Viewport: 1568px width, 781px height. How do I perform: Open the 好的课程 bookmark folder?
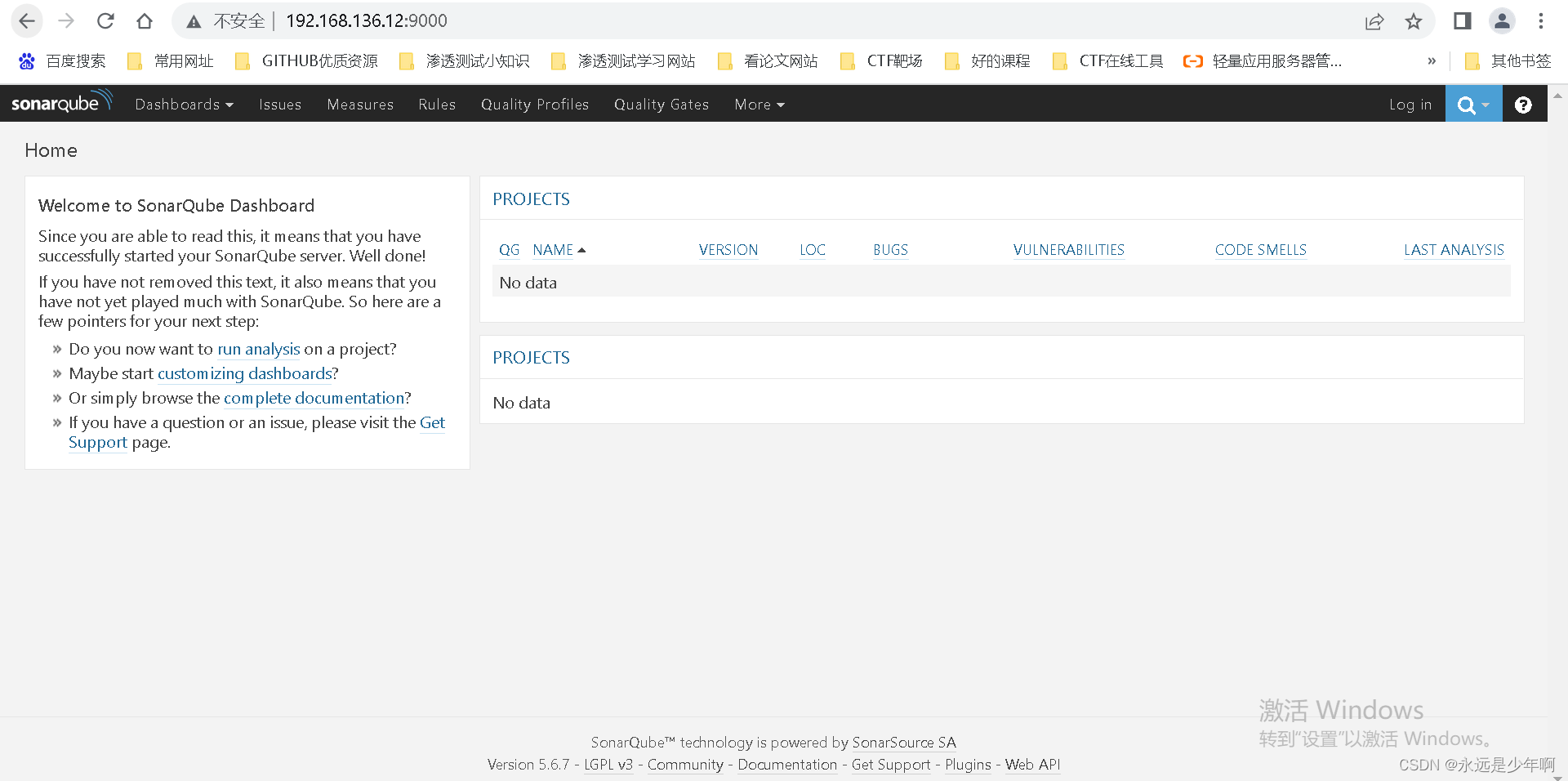coord(987,61)
